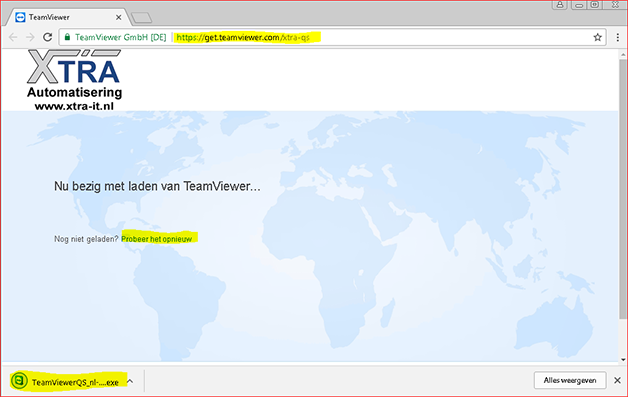Screen dimensions: 628x397
Task: Bookmark this page with the star icon
Action: [x=598, y=37]
